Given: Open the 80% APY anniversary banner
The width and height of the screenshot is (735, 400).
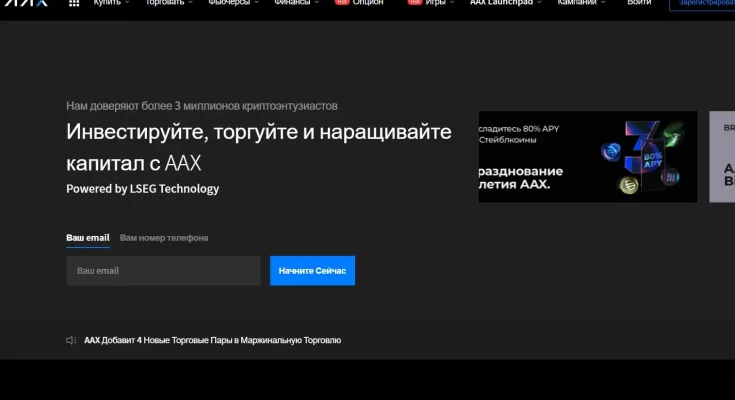Looking at the screenshot, I should pyautogui.click(x=588, y=157).
